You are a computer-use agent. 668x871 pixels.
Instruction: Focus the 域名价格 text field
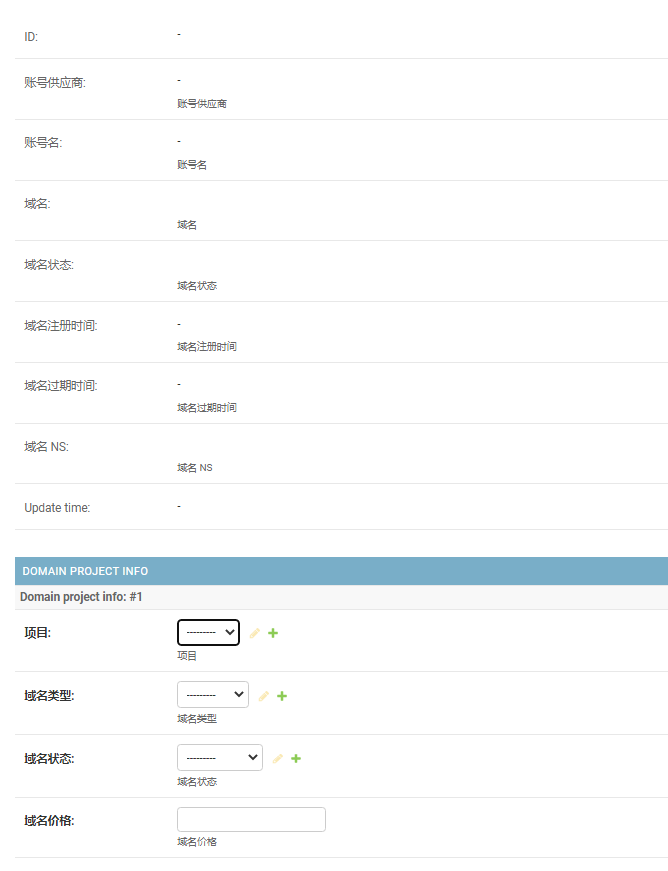(x=251, y=820)
